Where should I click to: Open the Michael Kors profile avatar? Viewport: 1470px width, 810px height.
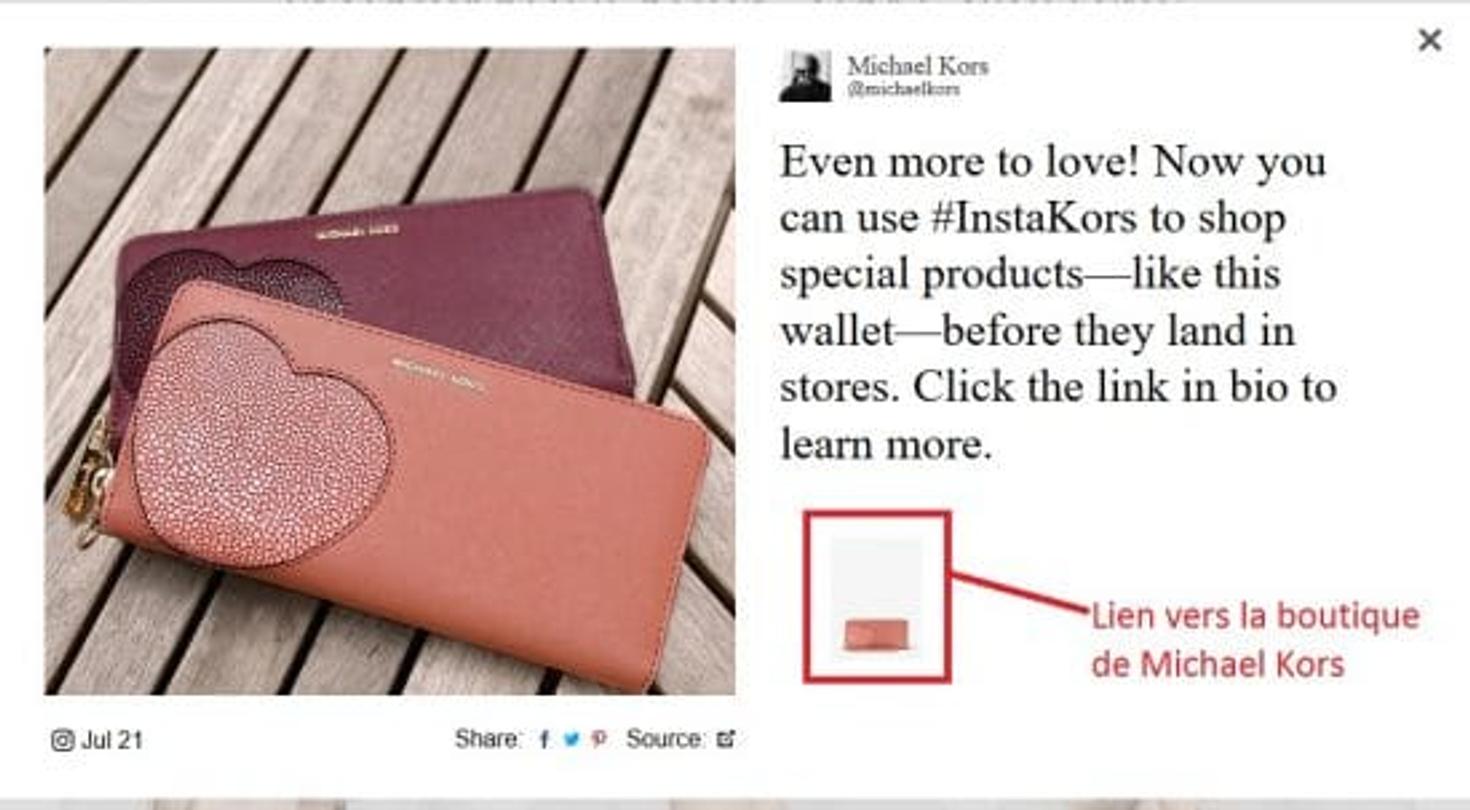[805, 77]
